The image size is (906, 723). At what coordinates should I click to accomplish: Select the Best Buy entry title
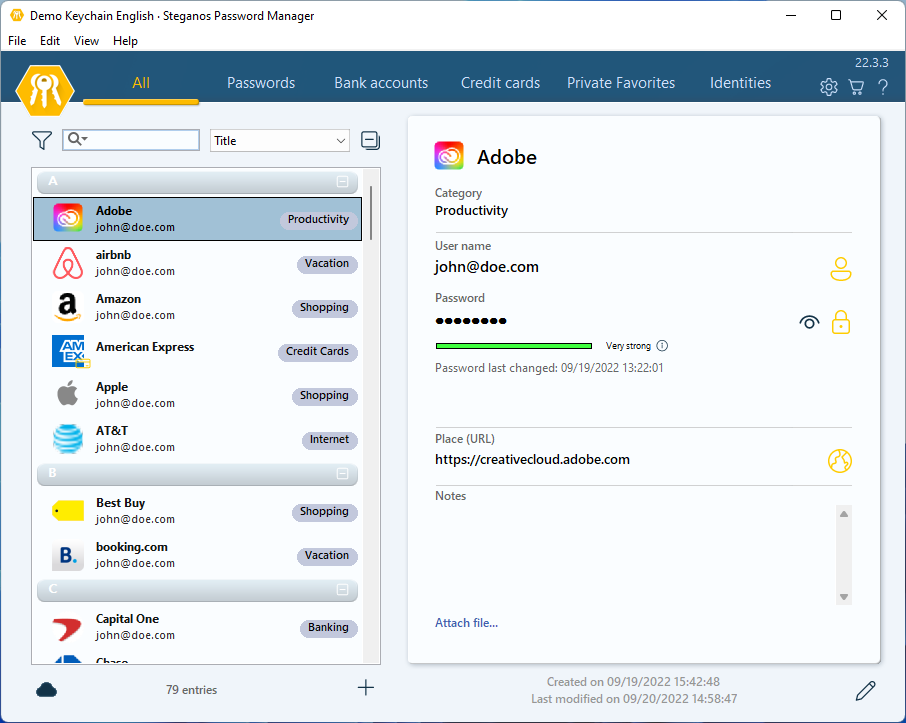[x=120, y=503]
